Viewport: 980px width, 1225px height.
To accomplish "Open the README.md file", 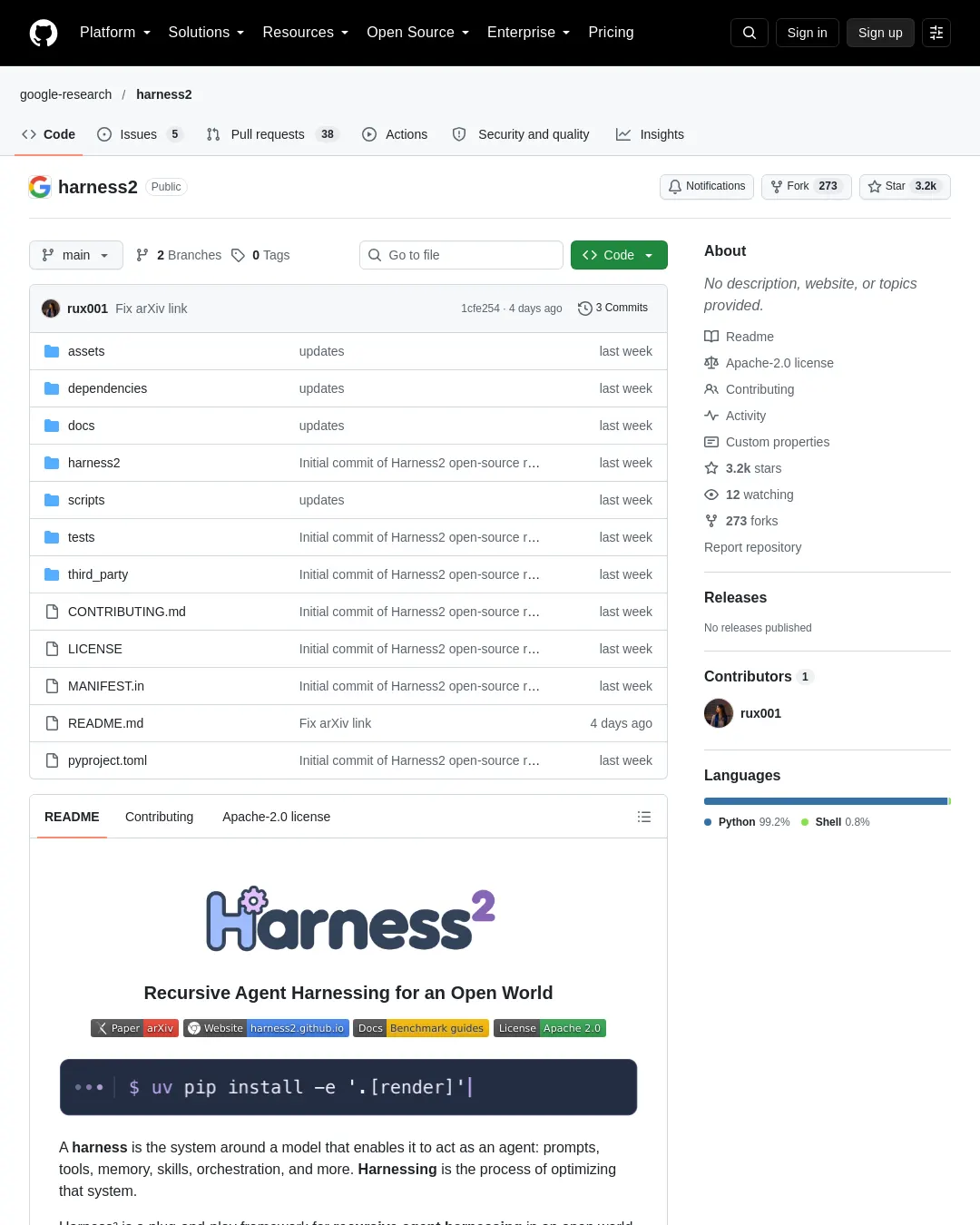I will pyautogui.click(x=105, y=723).
